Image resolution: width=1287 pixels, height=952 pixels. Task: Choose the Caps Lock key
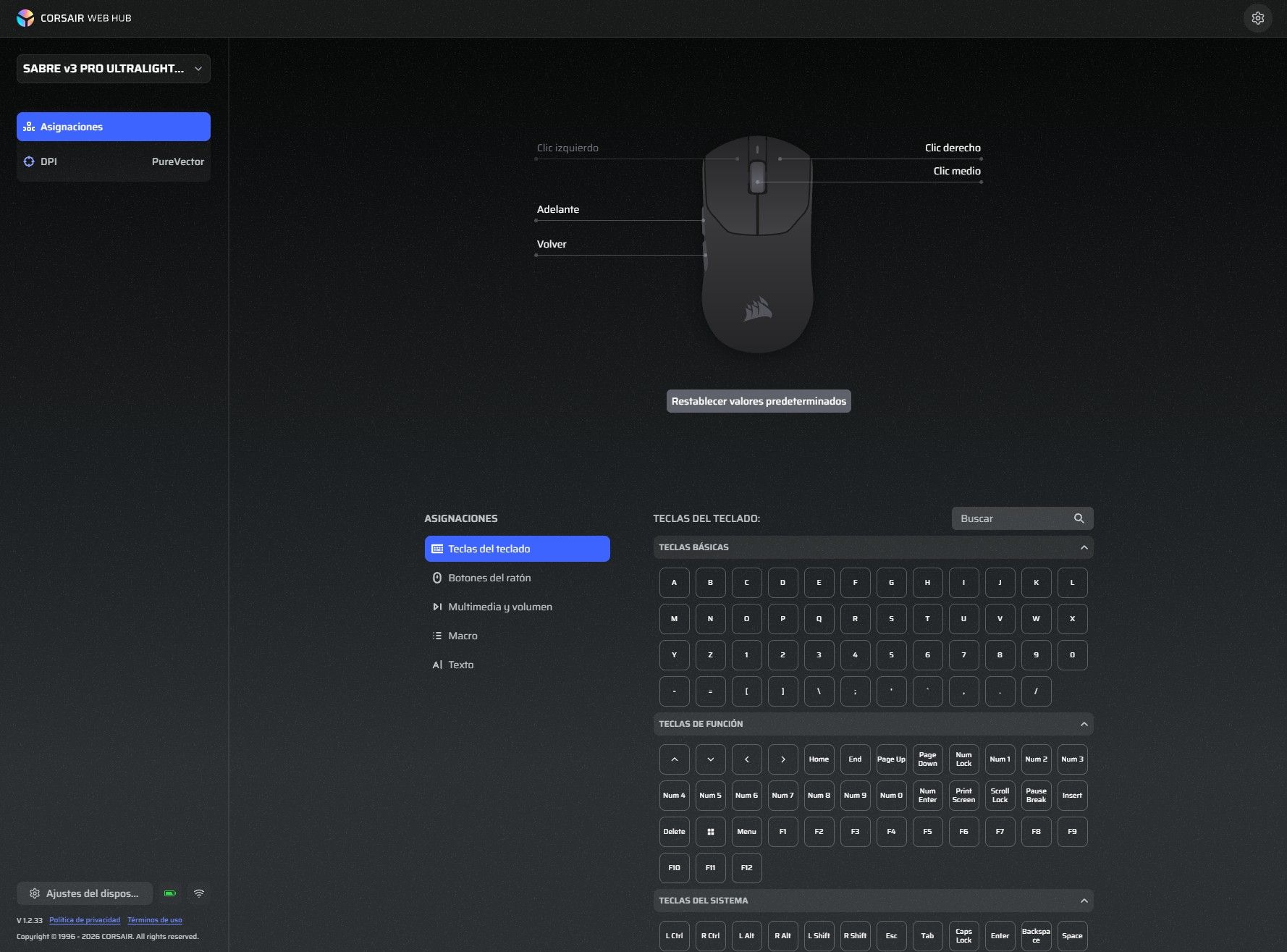tap(963, 936)
